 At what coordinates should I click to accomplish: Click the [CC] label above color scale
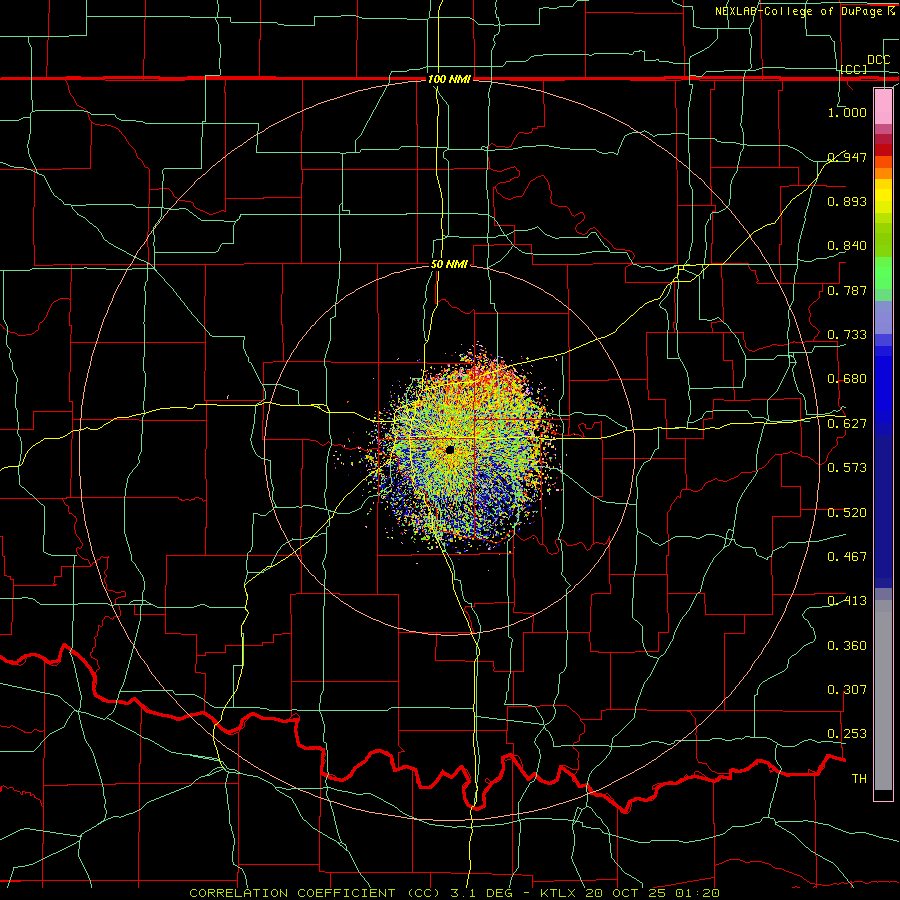pyautogui.click(x=854, y=69)
